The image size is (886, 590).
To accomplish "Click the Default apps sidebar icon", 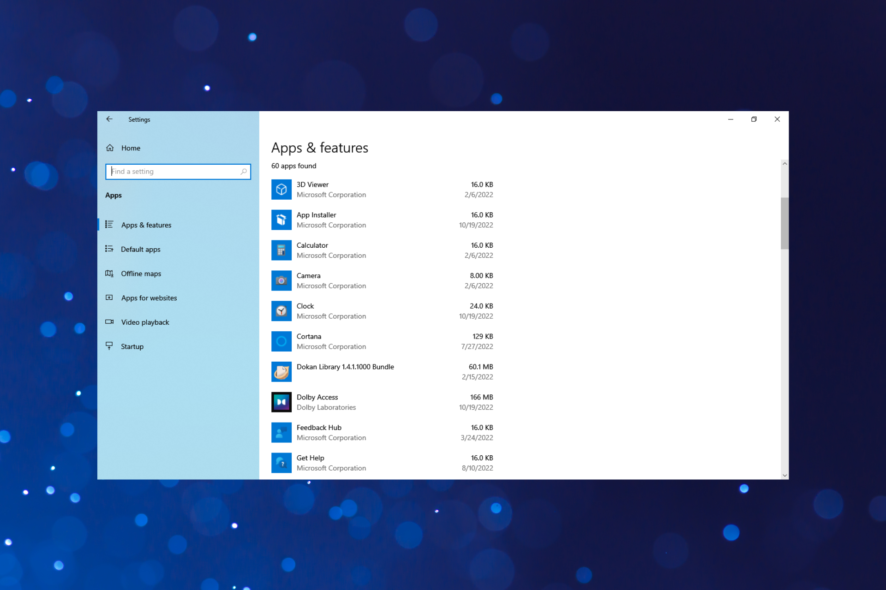I will (x=109, y=249).
